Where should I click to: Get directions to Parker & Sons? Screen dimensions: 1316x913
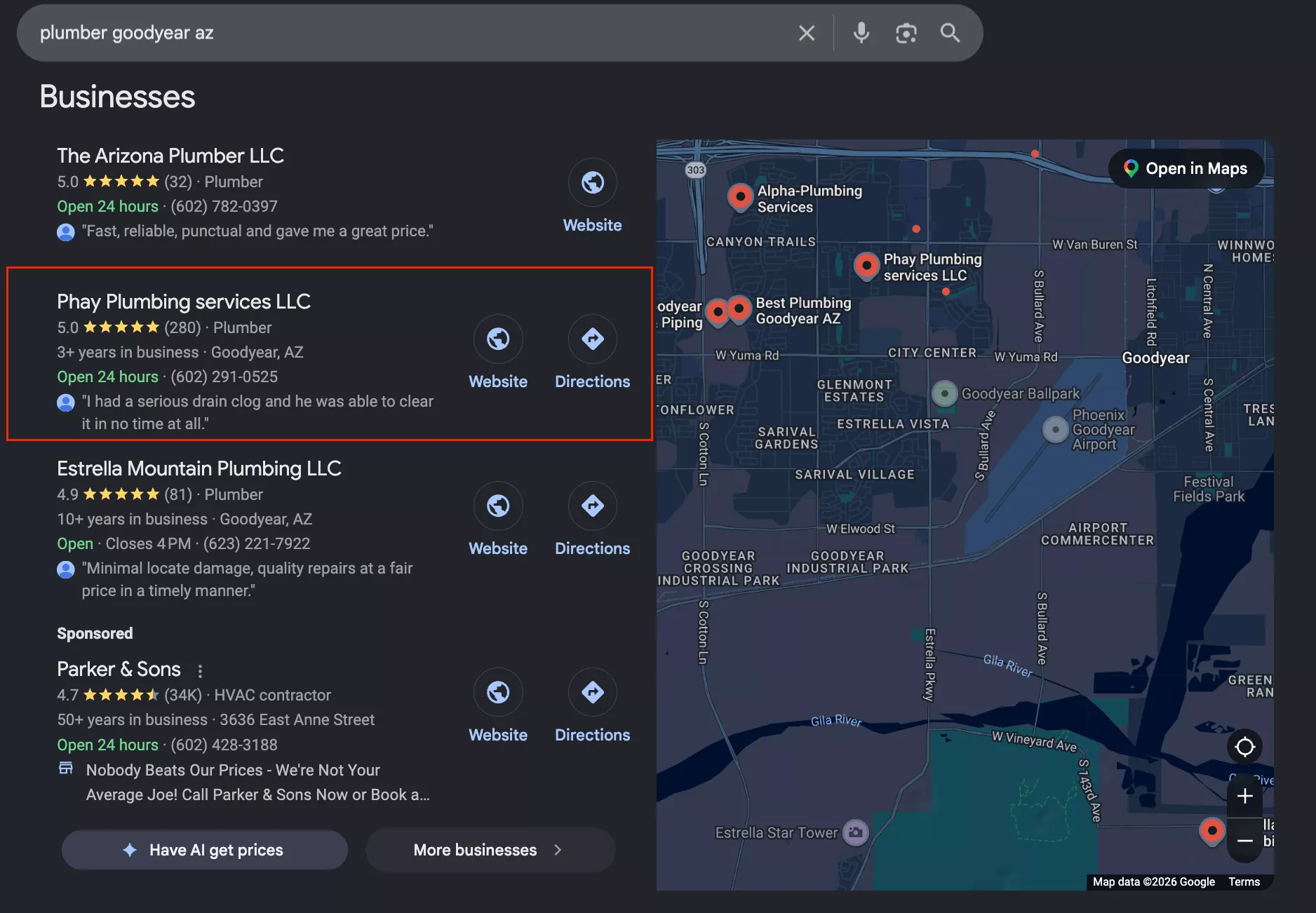[593, 692]
